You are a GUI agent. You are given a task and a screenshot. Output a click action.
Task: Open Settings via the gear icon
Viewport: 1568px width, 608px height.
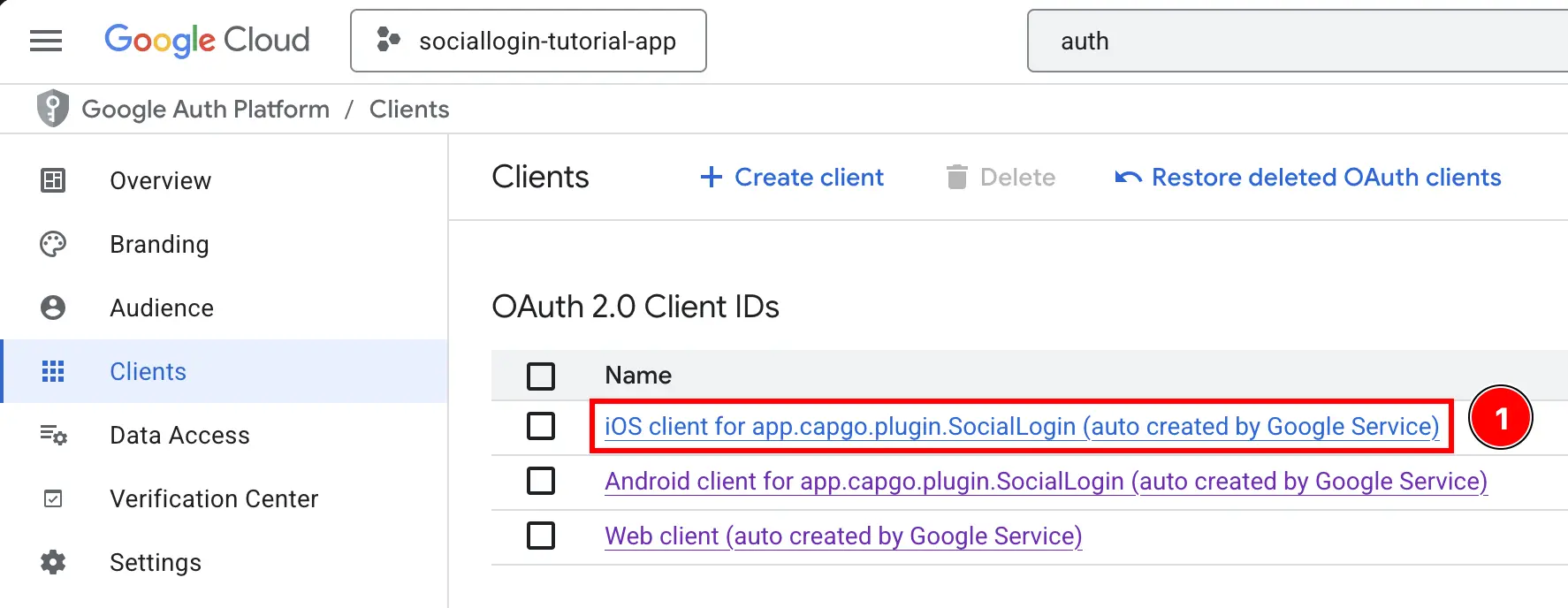pos(53,562)
